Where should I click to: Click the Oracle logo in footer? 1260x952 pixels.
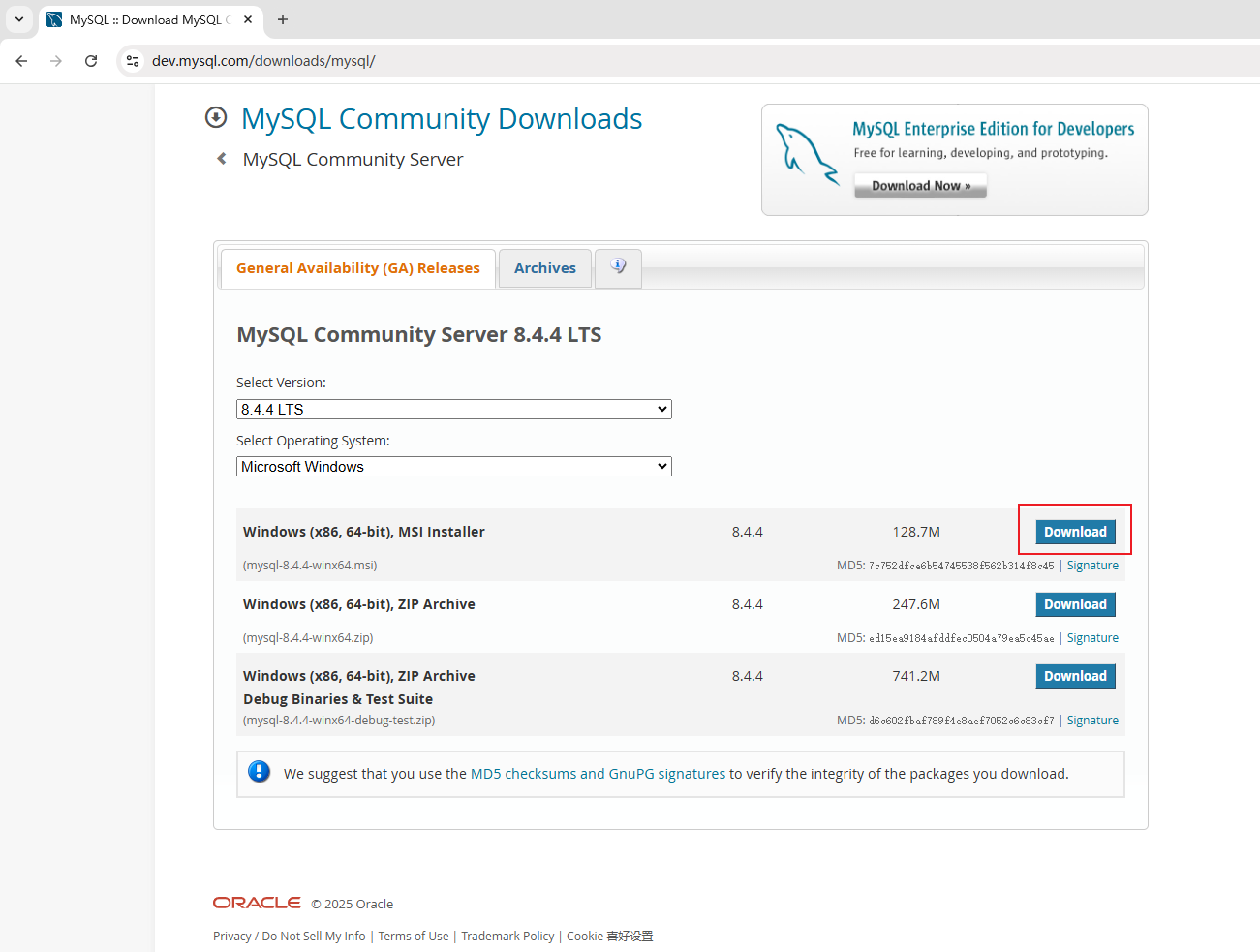point(257,903)
